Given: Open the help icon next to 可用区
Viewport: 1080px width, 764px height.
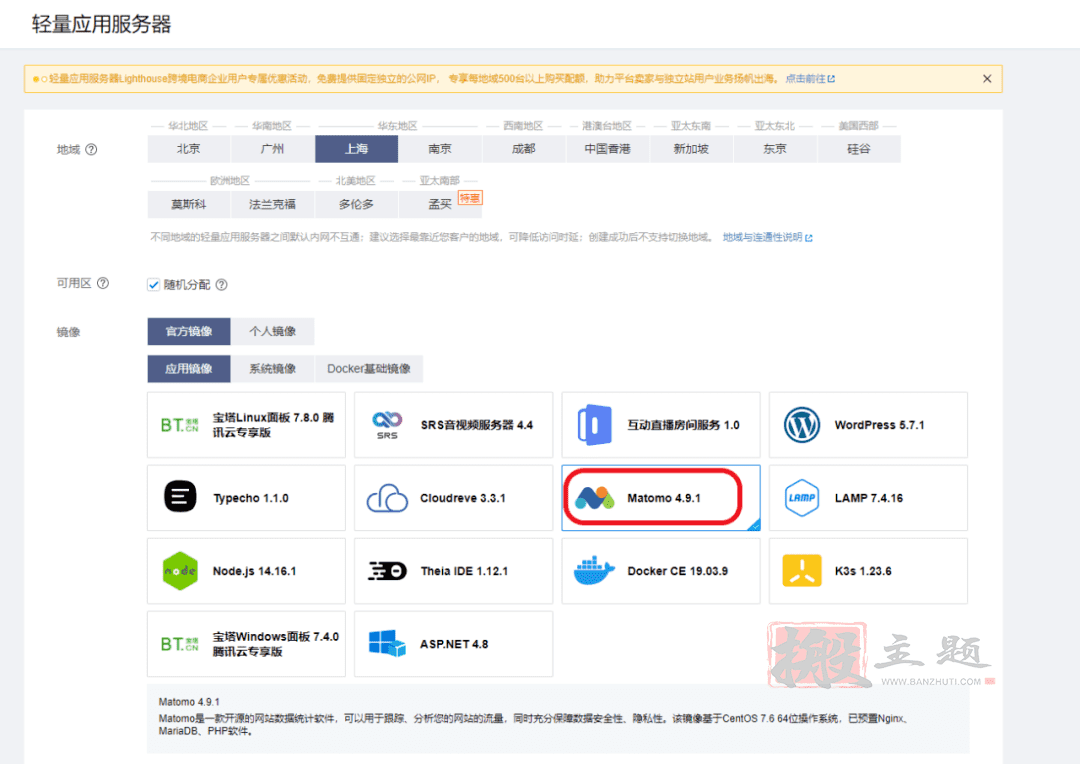Looking at the screenshot, I should [103, 283].
